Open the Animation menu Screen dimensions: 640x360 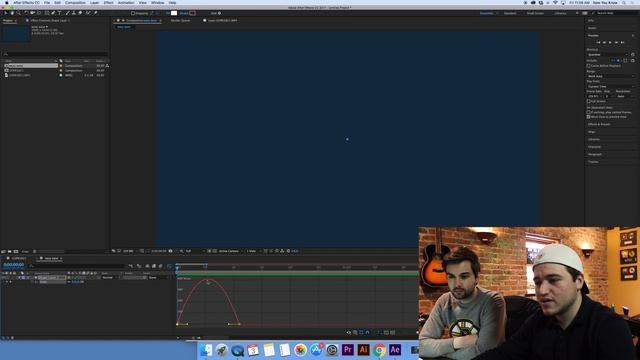126,2
